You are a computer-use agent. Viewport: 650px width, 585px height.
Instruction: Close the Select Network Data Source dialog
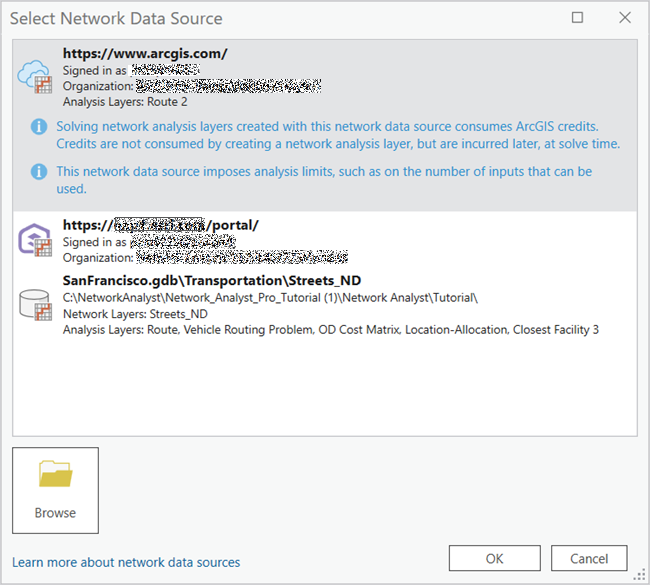coord(625,17)
